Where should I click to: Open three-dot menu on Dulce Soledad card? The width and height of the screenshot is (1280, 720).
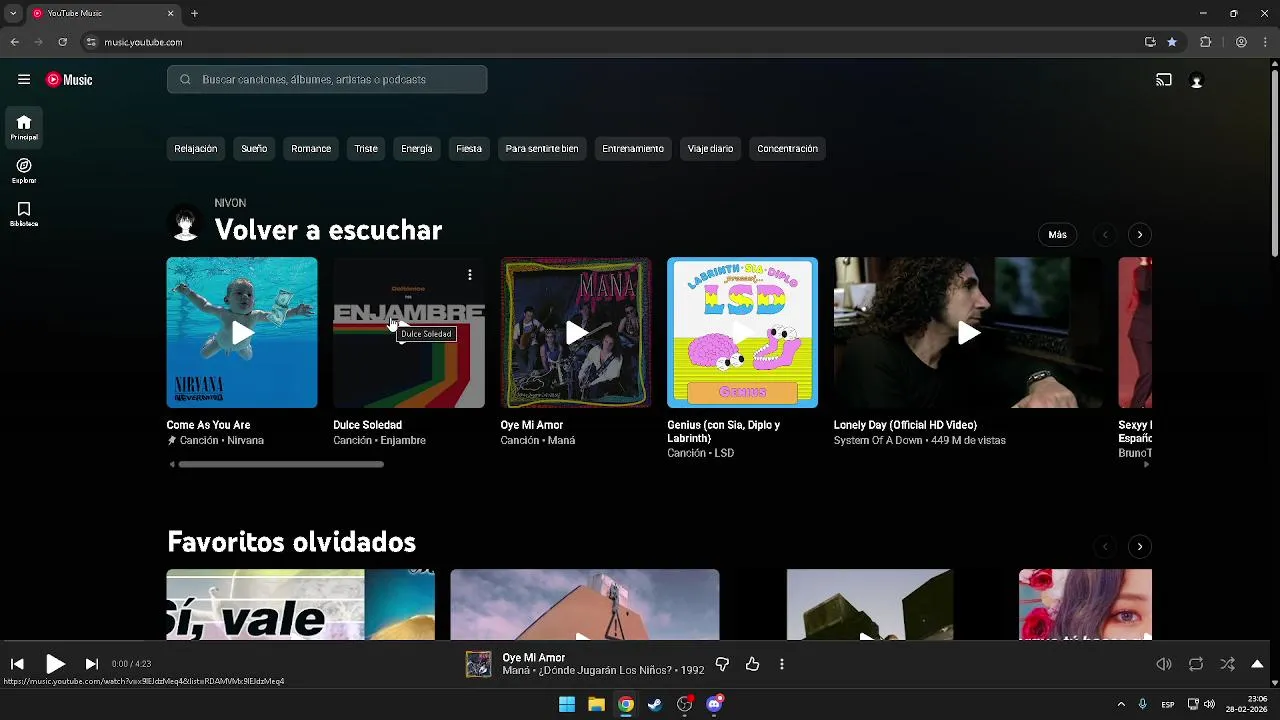pos(470,275)
